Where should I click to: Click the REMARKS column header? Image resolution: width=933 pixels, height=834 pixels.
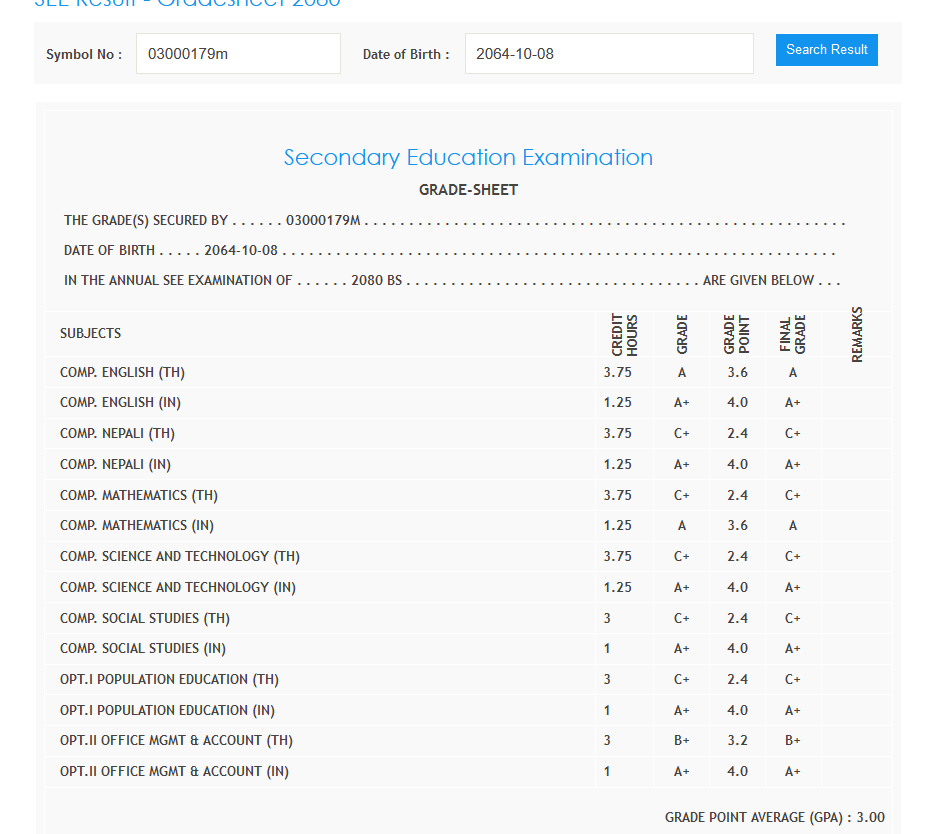(857, 335)
